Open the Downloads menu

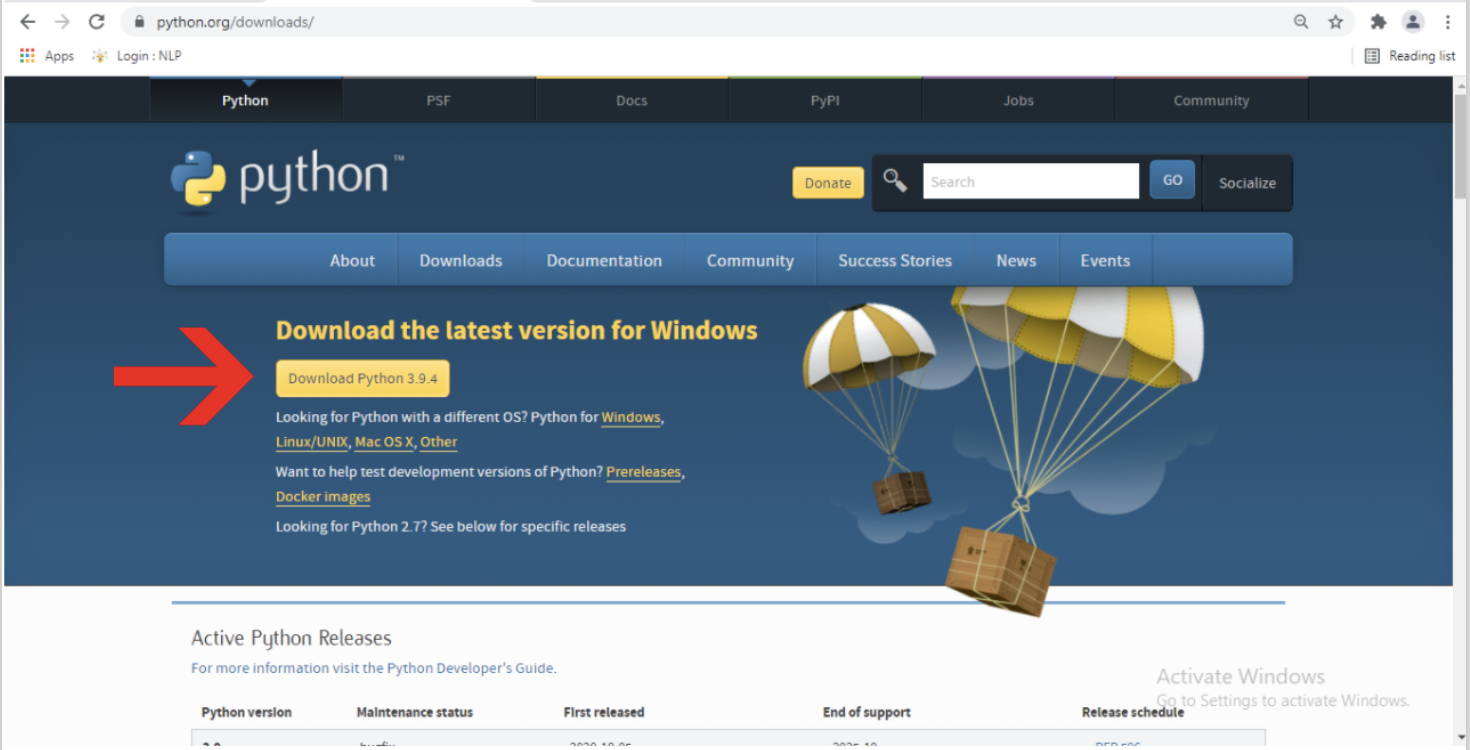click(x=461, y=260)
